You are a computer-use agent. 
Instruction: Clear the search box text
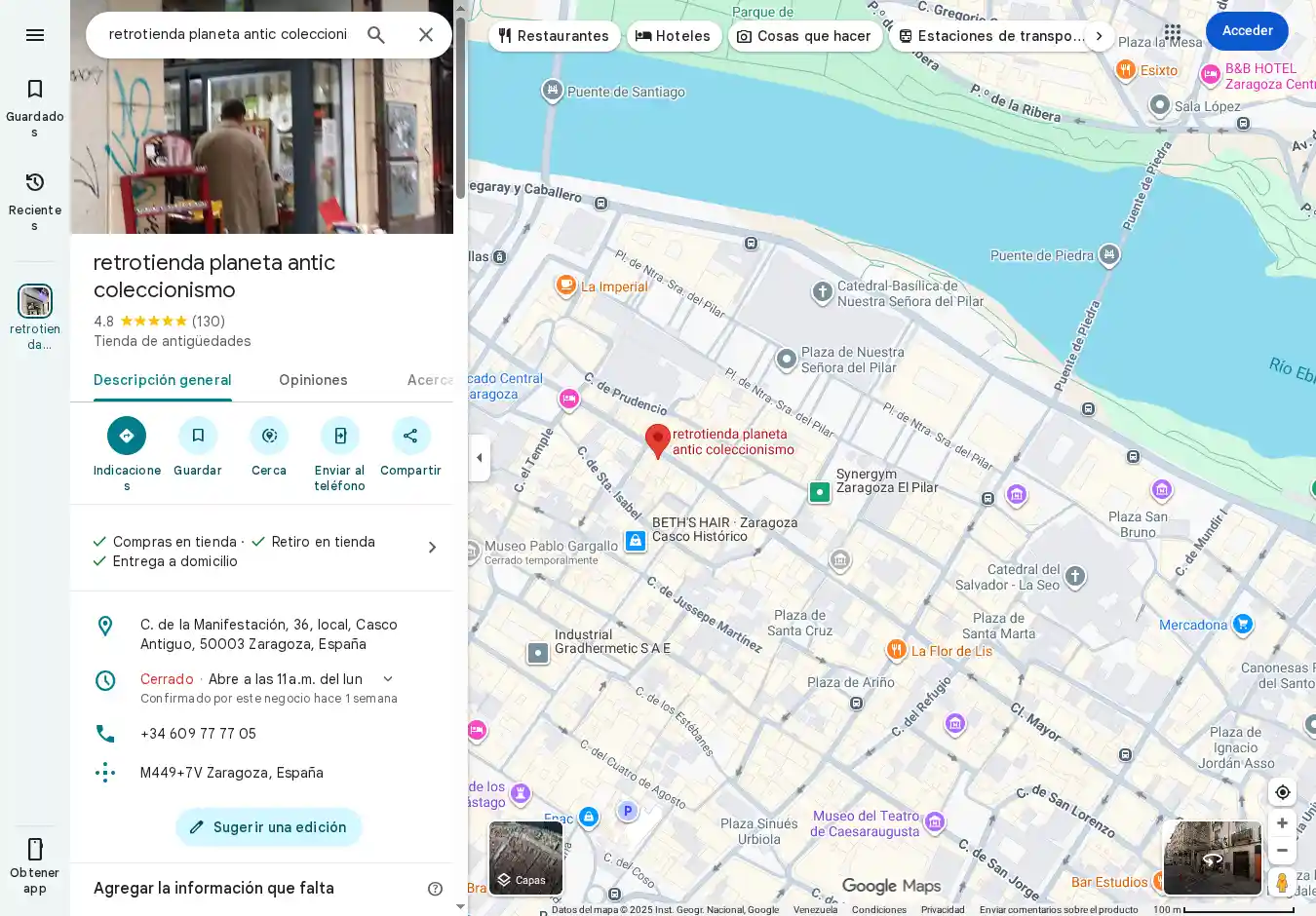click(426, 35)
